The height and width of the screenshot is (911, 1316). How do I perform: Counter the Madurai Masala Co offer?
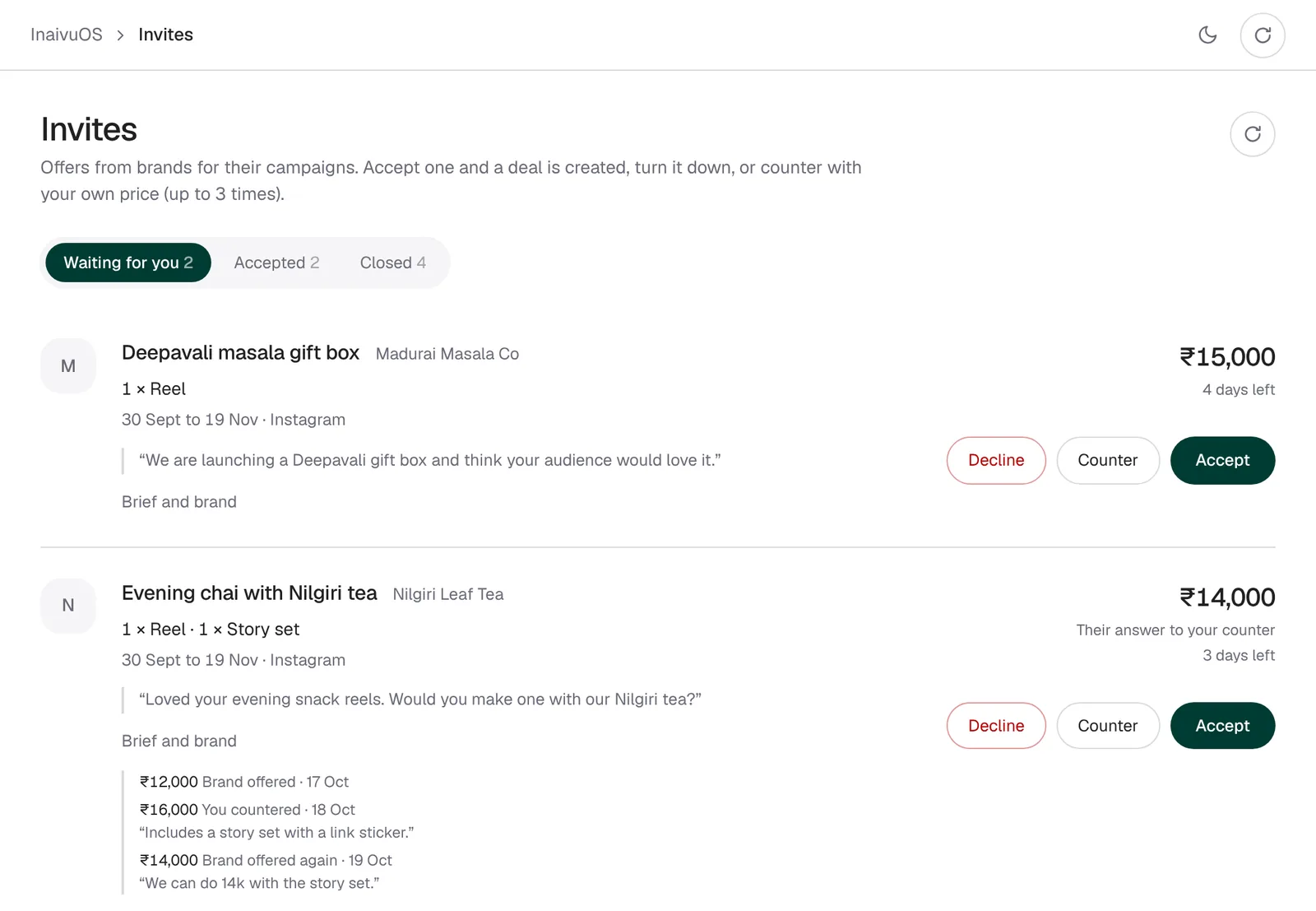click(x=1108, y=460)
